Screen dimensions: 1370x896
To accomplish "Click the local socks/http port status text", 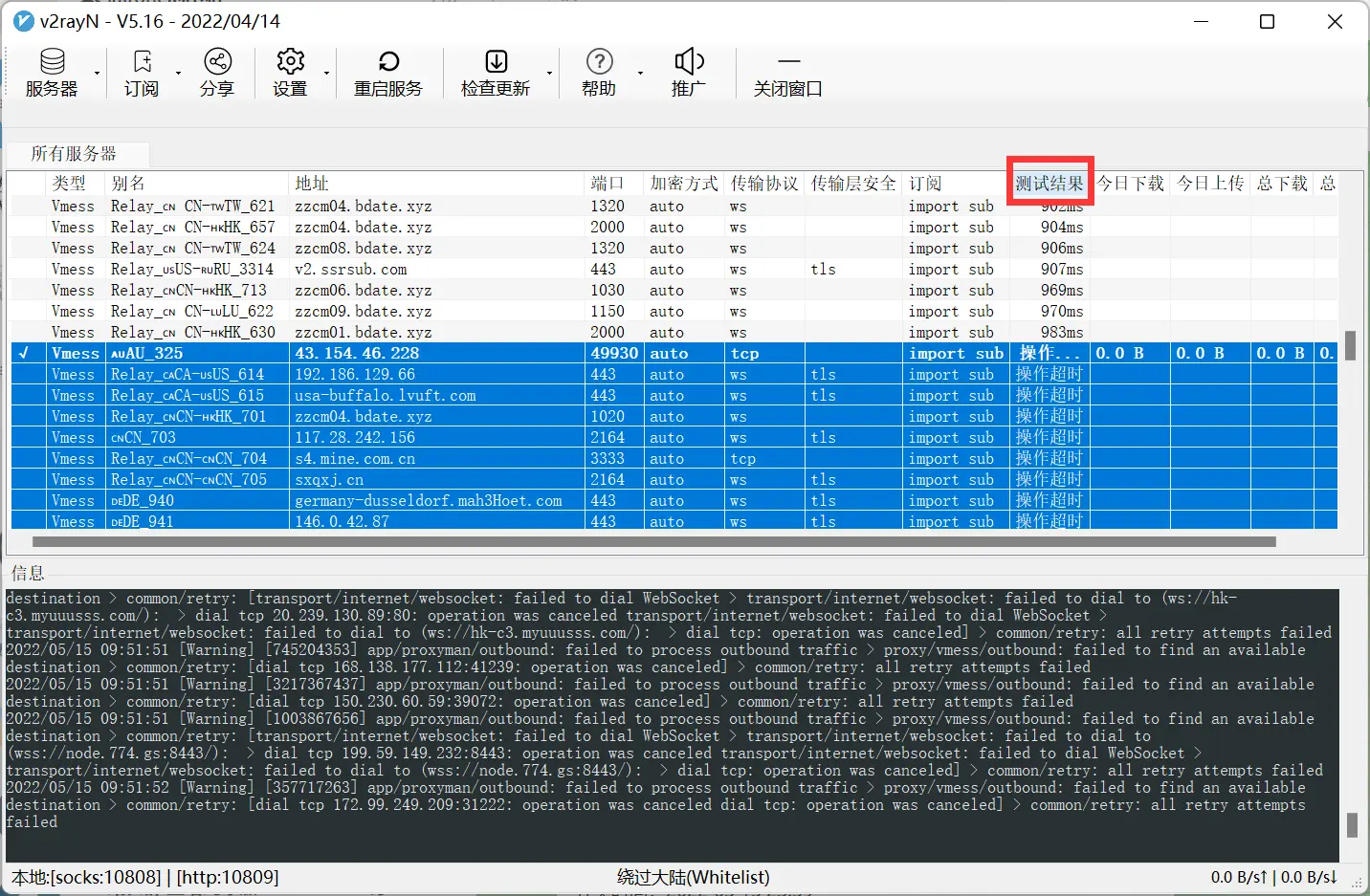I will [x=145, y=877].
